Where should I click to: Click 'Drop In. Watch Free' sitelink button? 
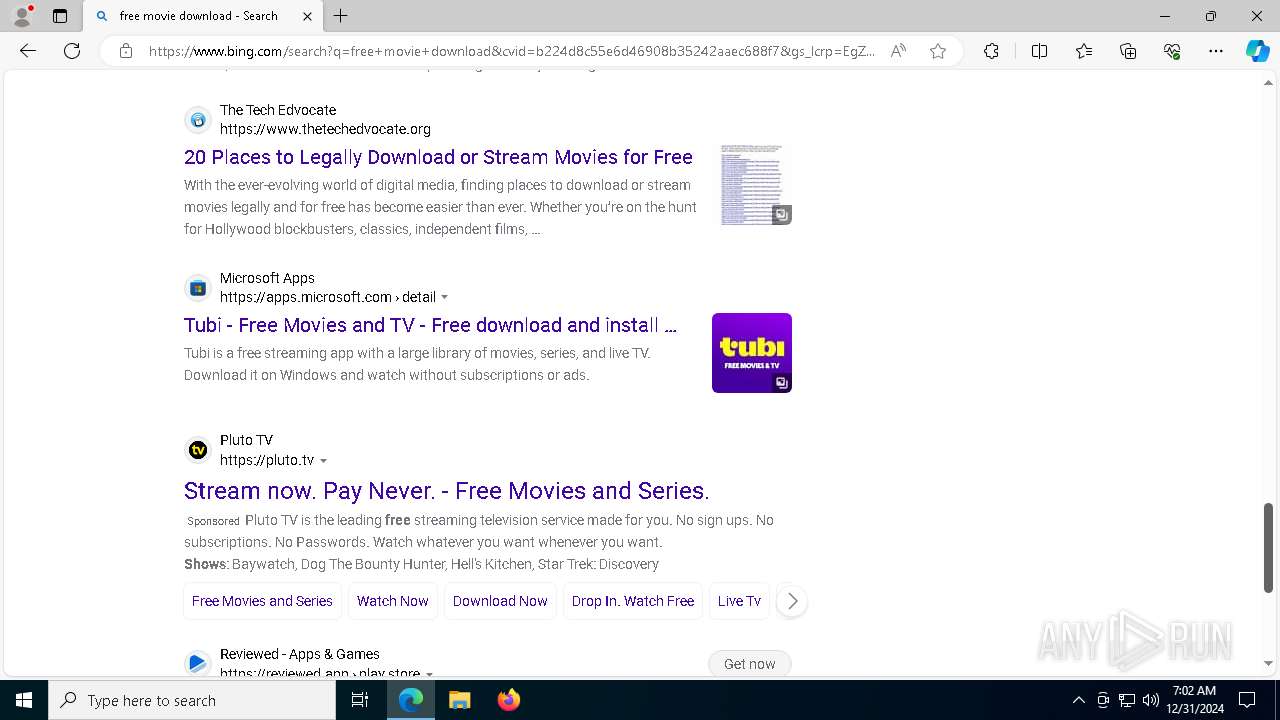coord(633,601)
